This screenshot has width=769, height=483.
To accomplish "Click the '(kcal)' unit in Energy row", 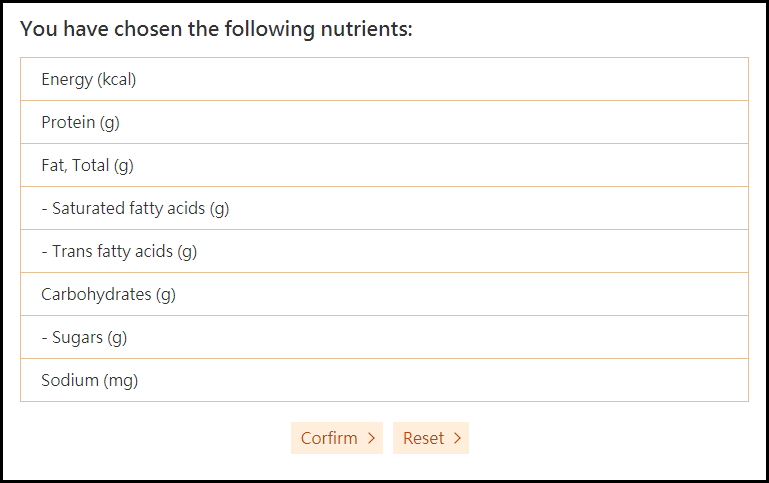I will 117,80.
